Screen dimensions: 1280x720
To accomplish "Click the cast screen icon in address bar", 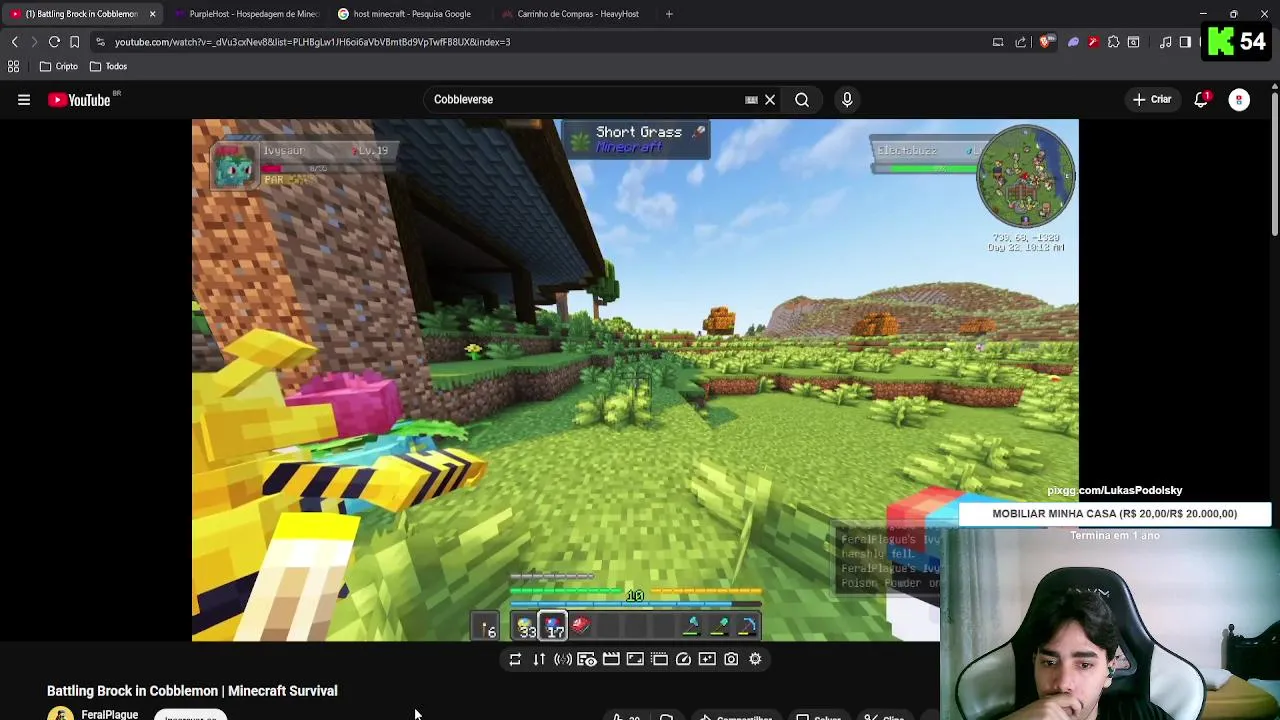I will (998, 42).
